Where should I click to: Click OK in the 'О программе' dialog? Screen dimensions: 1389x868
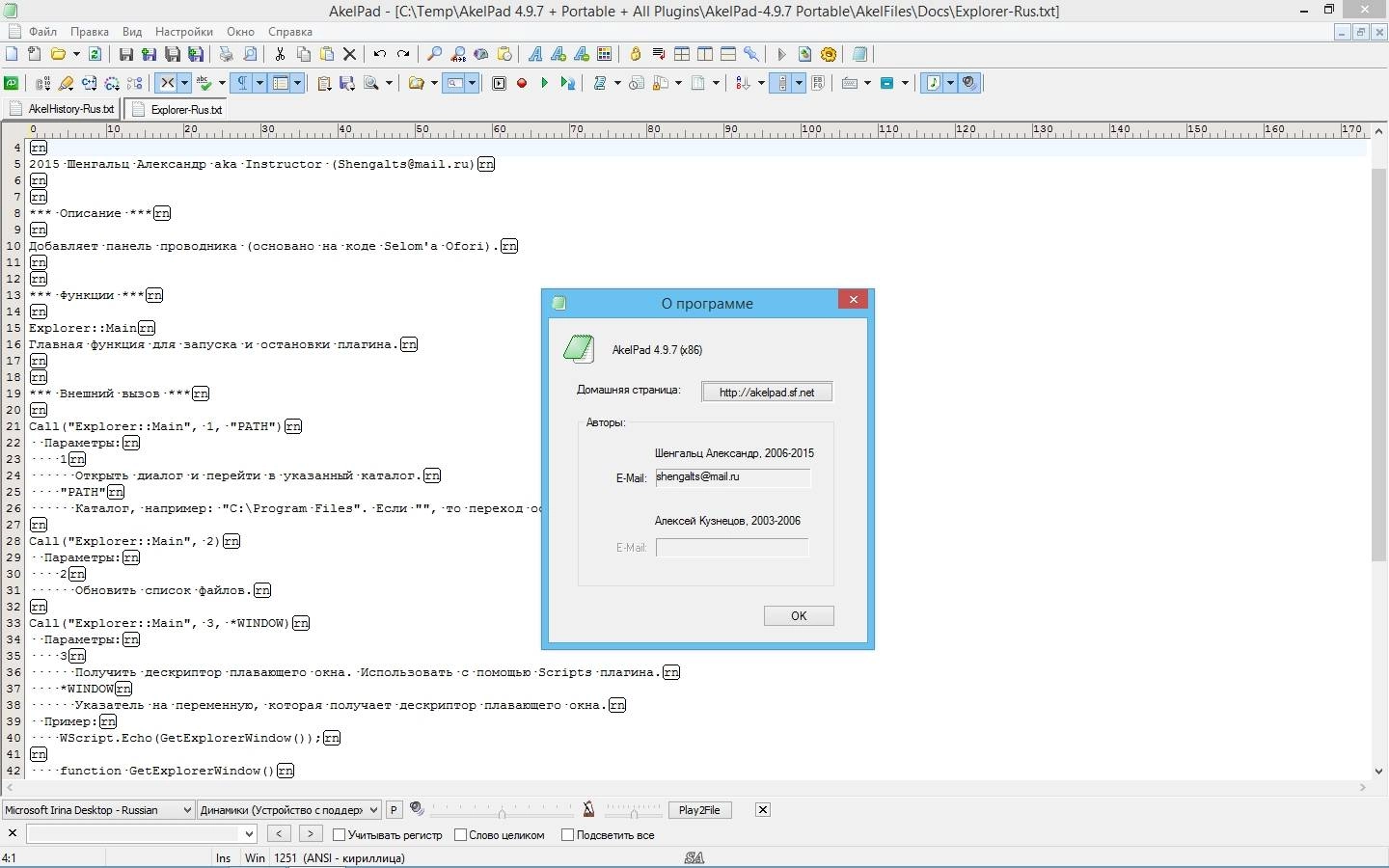(x=799, y=615)
